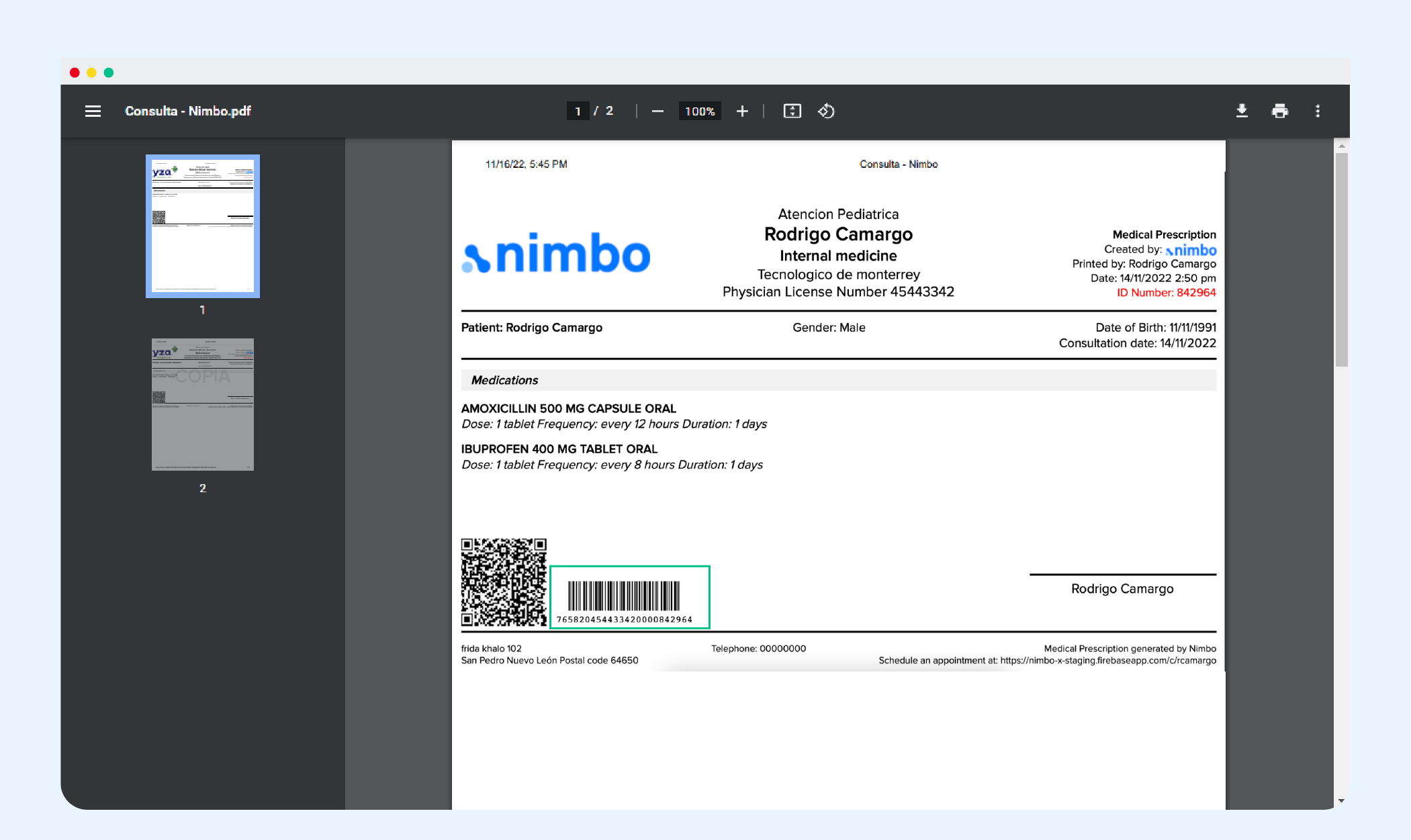Select page 1 thumbnail

pyautogui.click(x=202, y=226)
